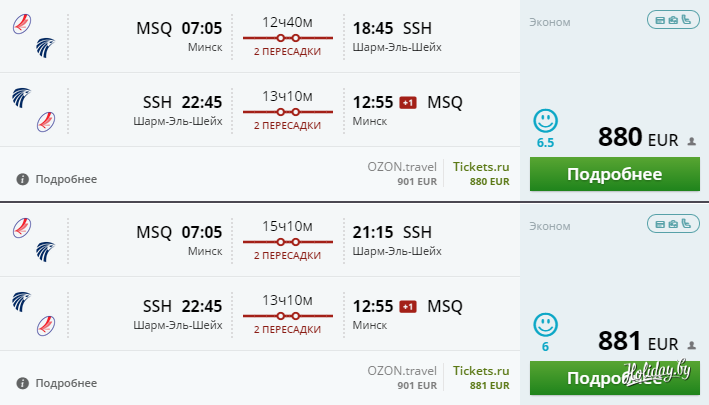Click the 15ч10м two-transfer route line
Screen dimensions: 709x405
pos(287,242)
